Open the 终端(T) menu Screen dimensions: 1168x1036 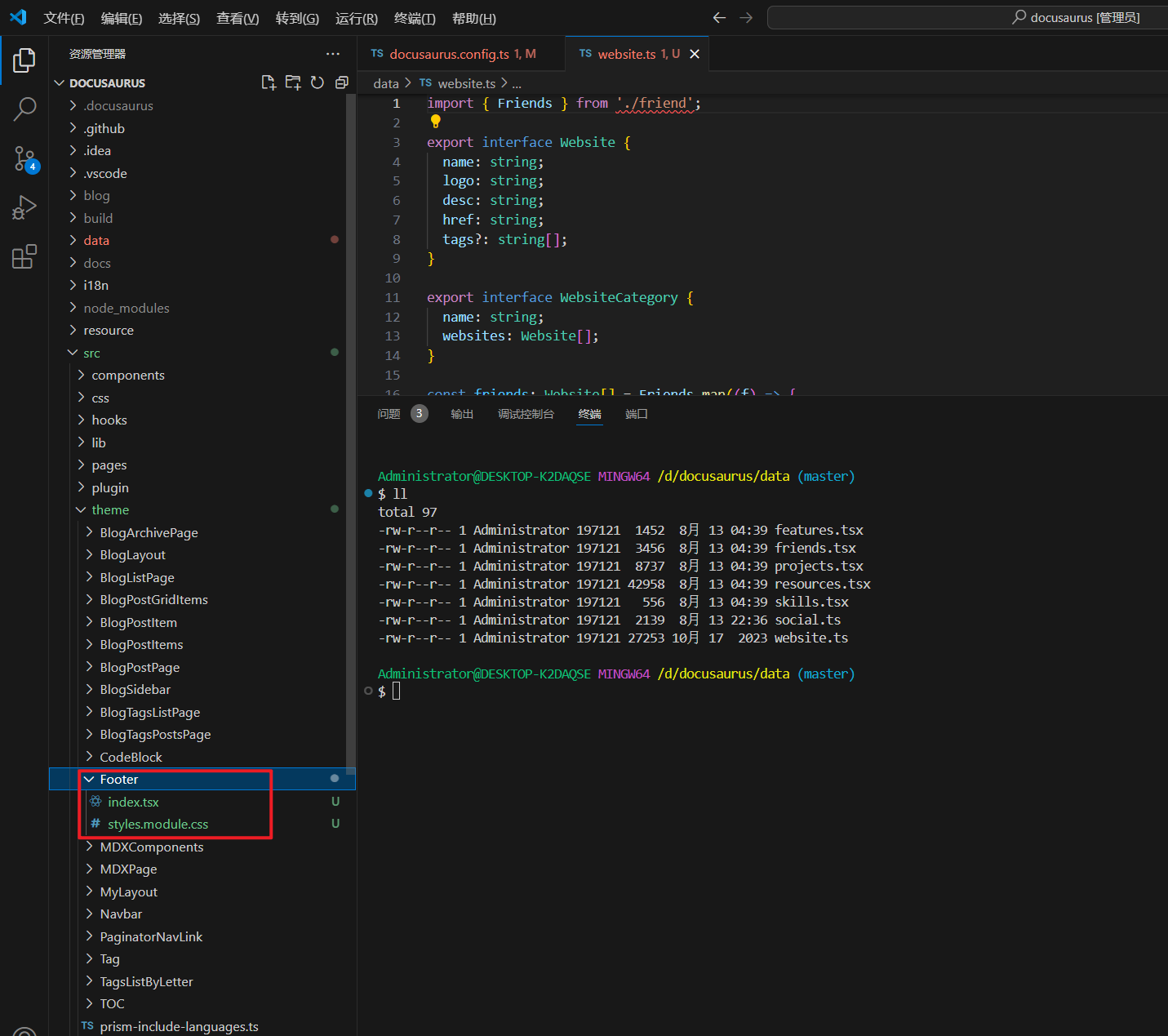tap(415, 18)
